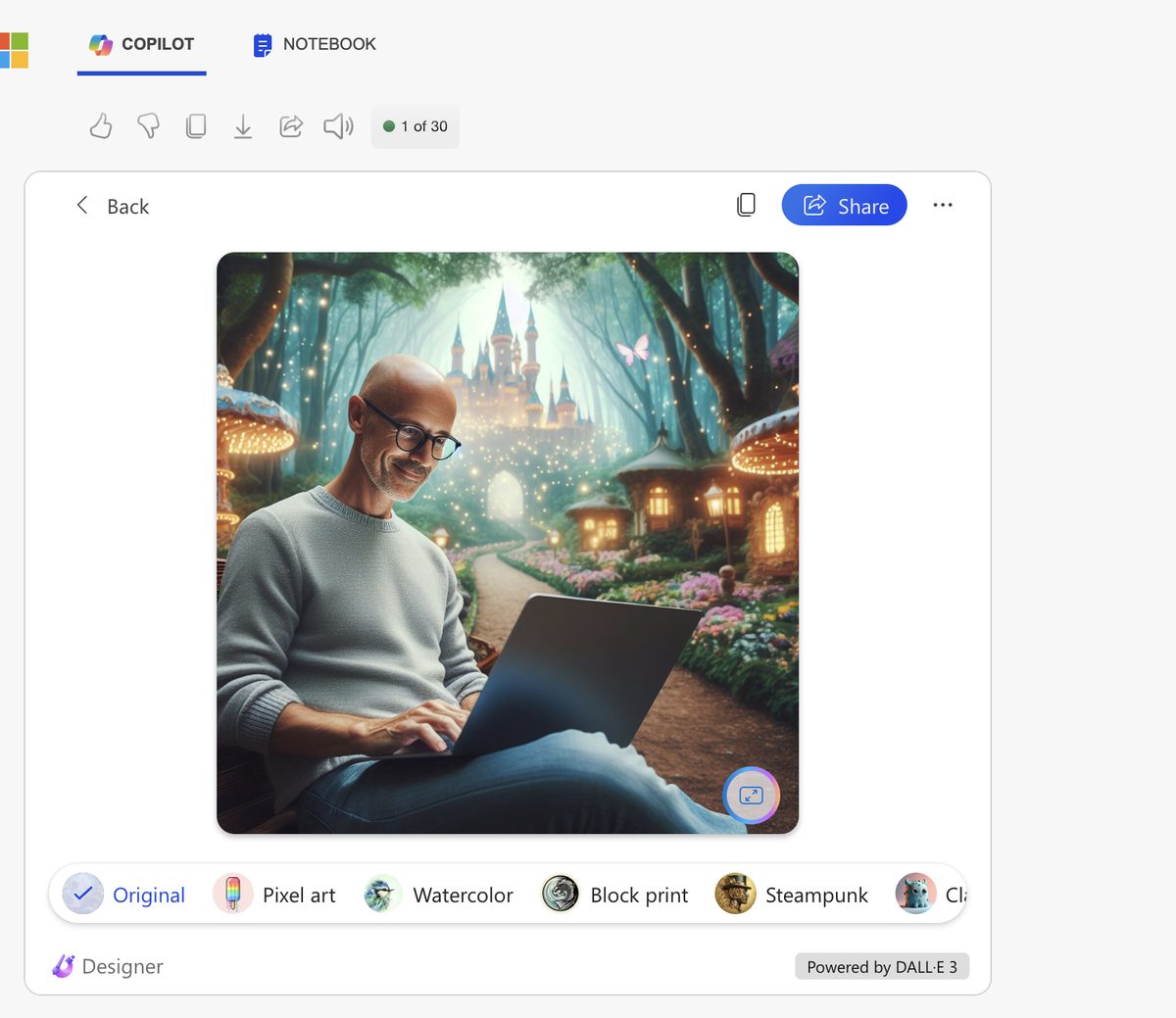Viewport: 1176px width, 1018px height.
Task: Open the three-dot more options menu
Action: (x=943, y=205)
